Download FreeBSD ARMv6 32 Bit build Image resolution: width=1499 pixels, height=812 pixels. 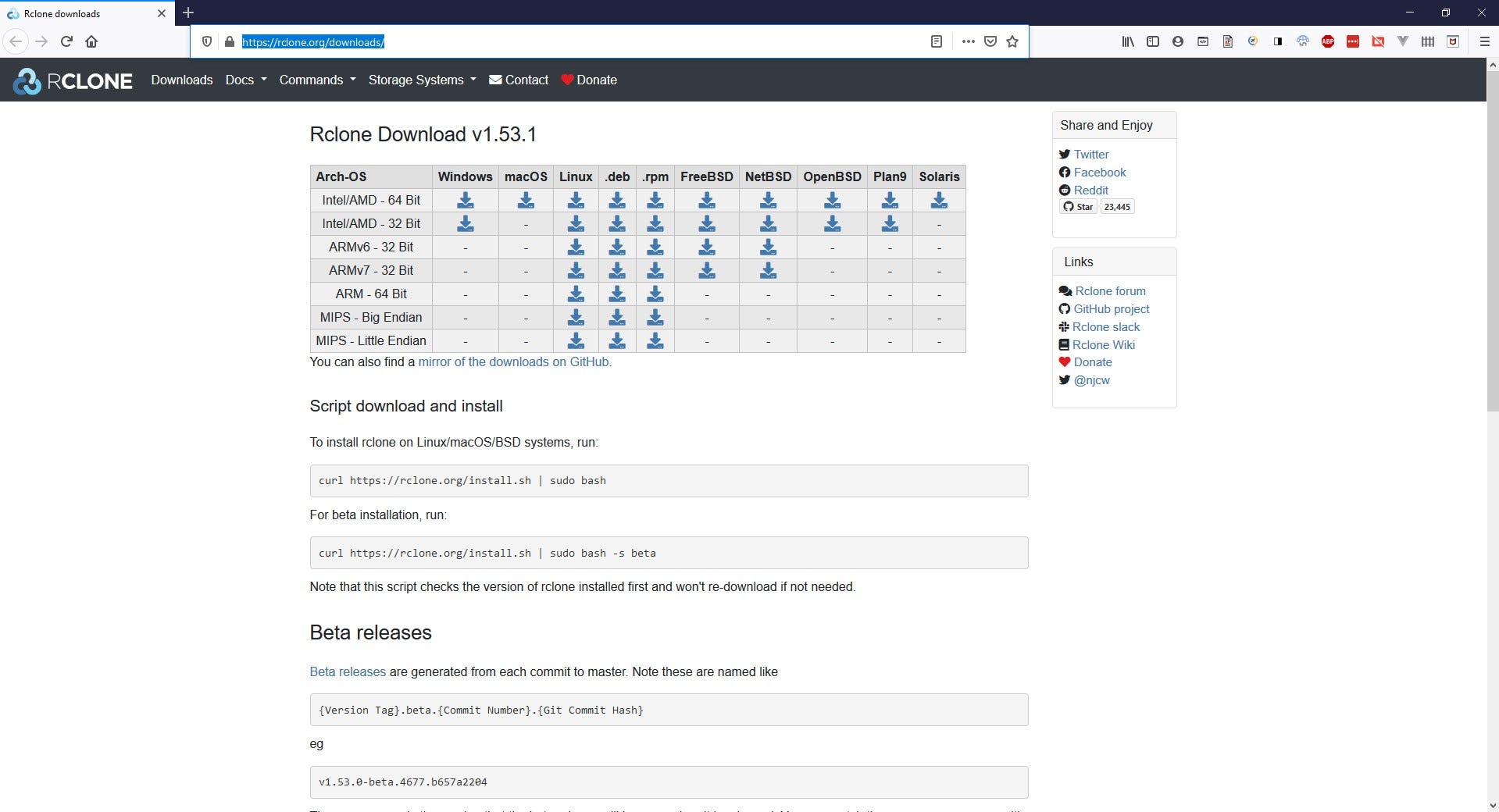tap(707, 247)
